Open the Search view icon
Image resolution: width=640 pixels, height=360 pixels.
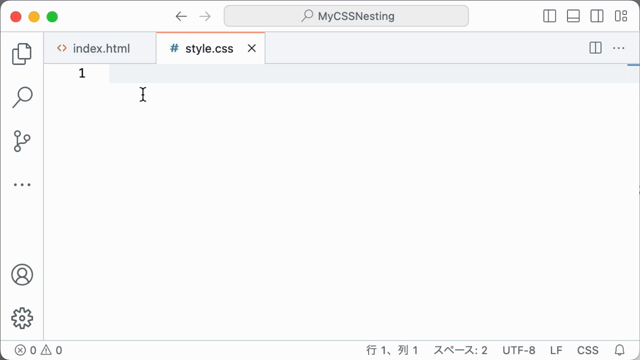click(22, 97)
